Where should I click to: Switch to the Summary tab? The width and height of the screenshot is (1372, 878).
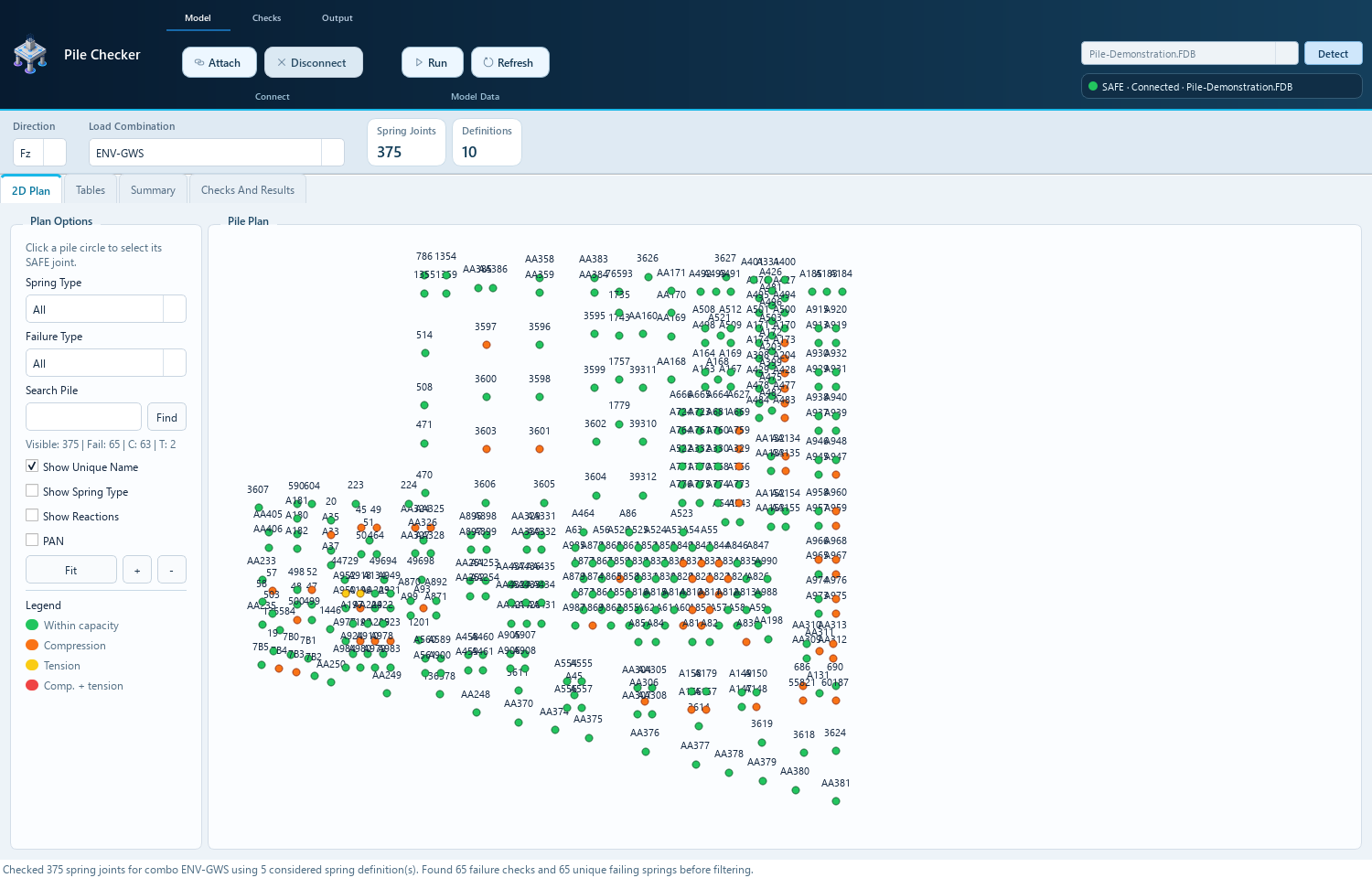pos(153,190)
